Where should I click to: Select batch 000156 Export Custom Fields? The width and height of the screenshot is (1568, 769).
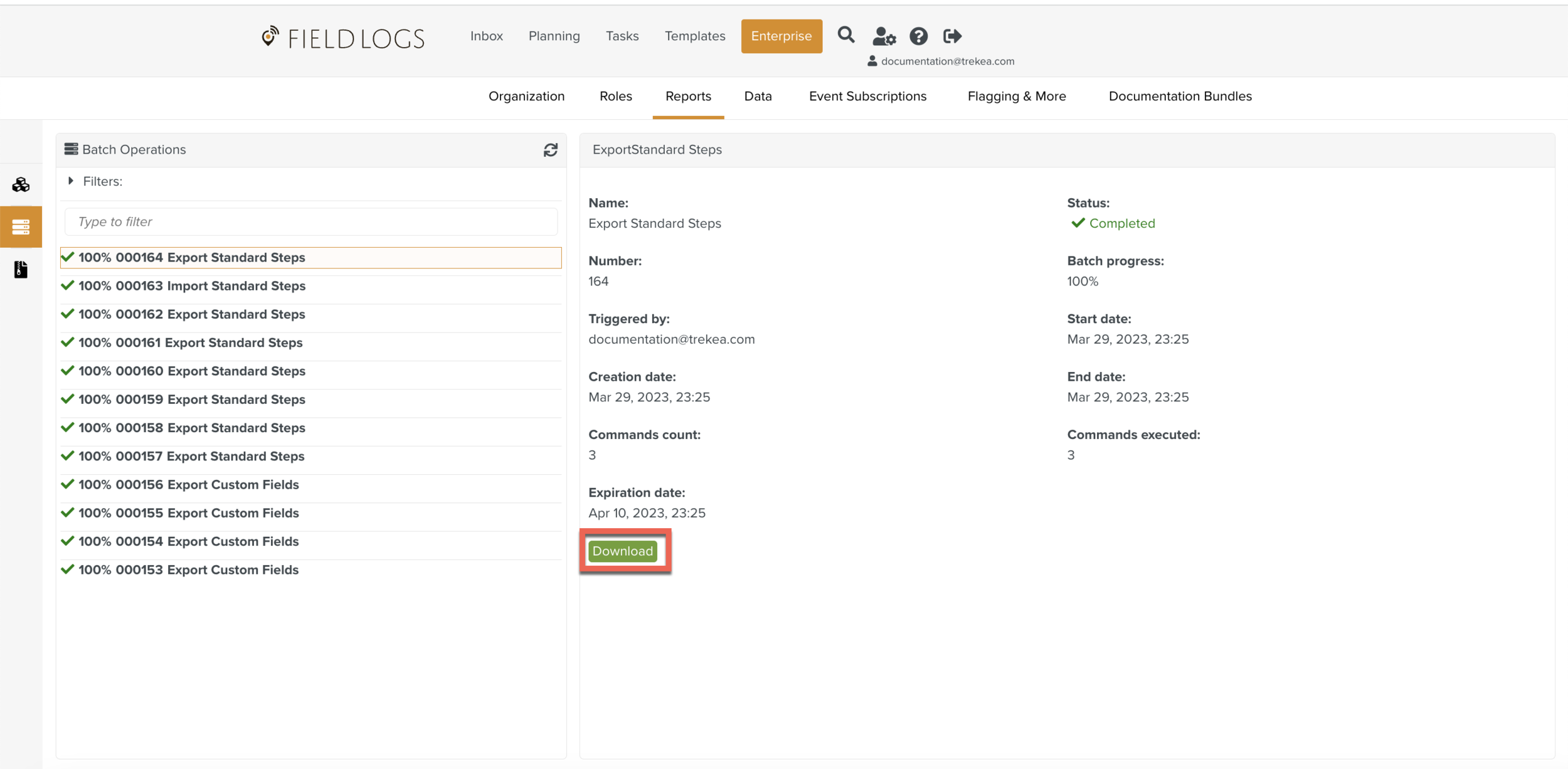click(x=188, y=485)
